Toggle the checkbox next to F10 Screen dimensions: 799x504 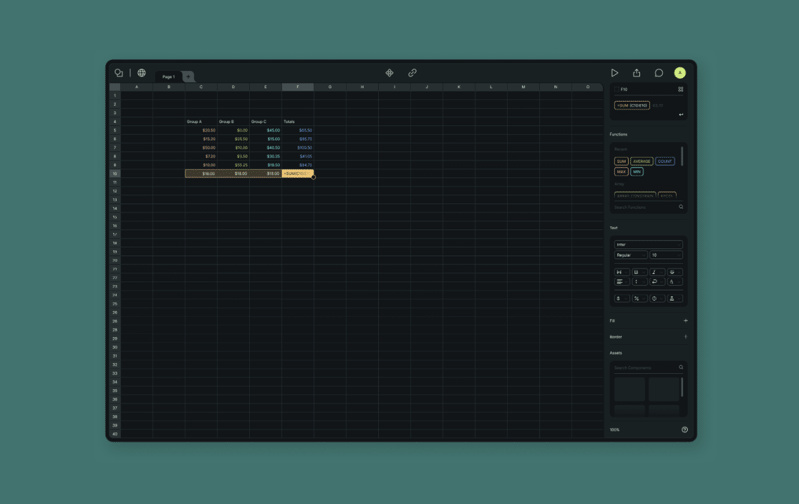pyautogui.click(x=617, y=89)
